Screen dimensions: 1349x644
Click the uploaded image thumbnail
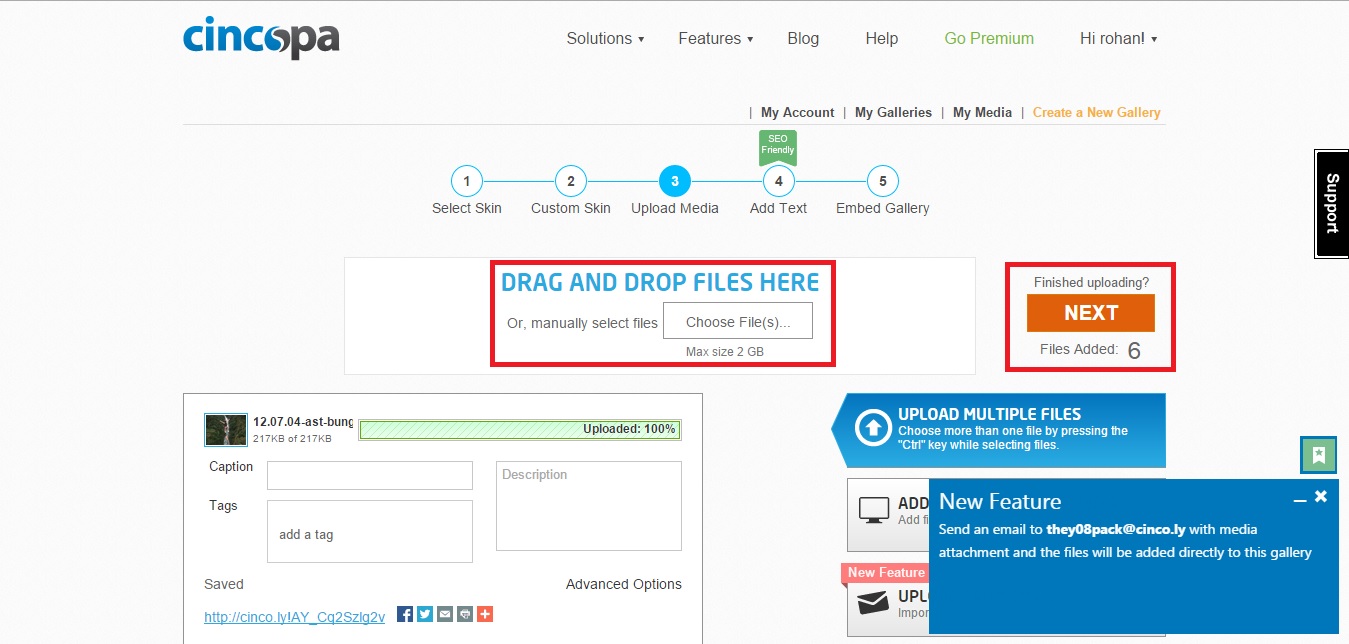click(226, 430)
